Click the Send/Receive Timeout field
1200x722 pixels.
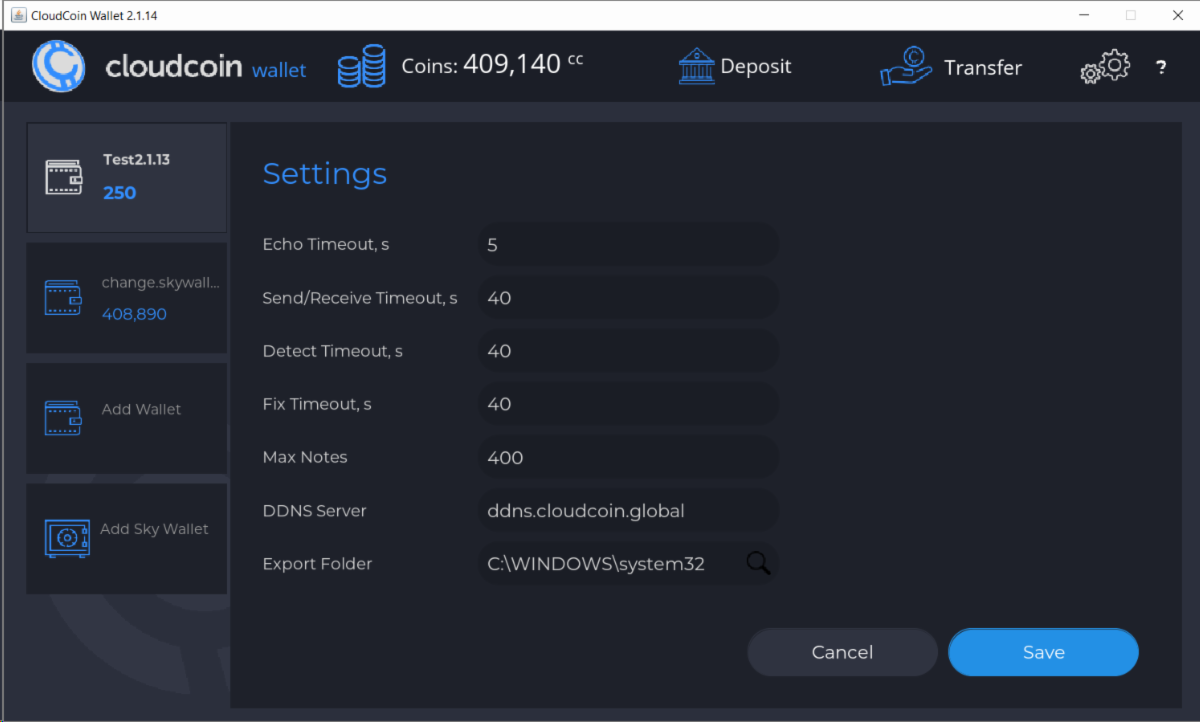click(x=628, y=298)
